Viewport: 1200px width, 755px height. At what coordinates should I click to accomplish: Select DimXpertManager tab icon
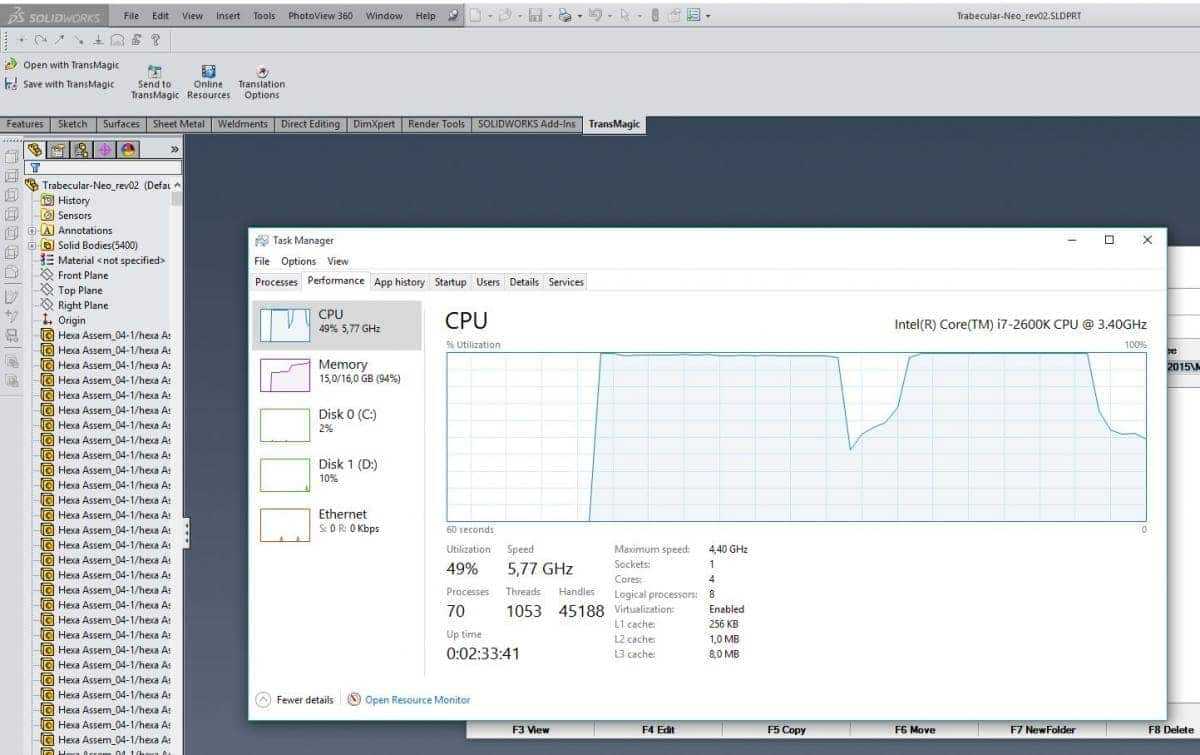pyautogui.click(x=105, y=149)
